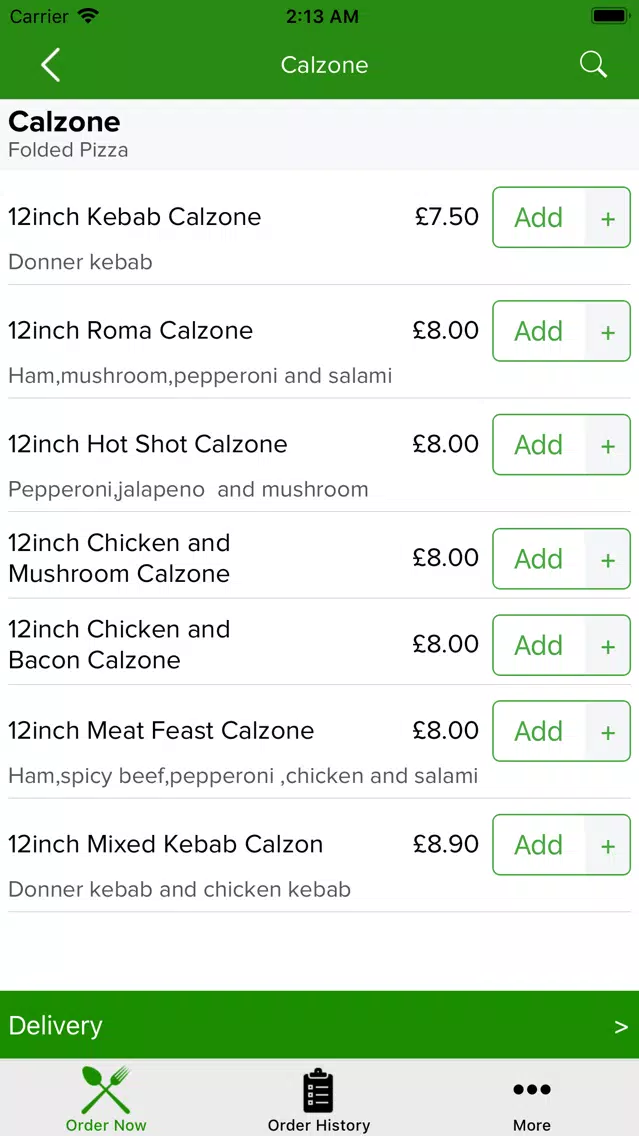The height and width of the screenshot is (1136, 639).
Task: Tap plus icon for Chicken and Bacon Calzone
Action: (608, 646)
